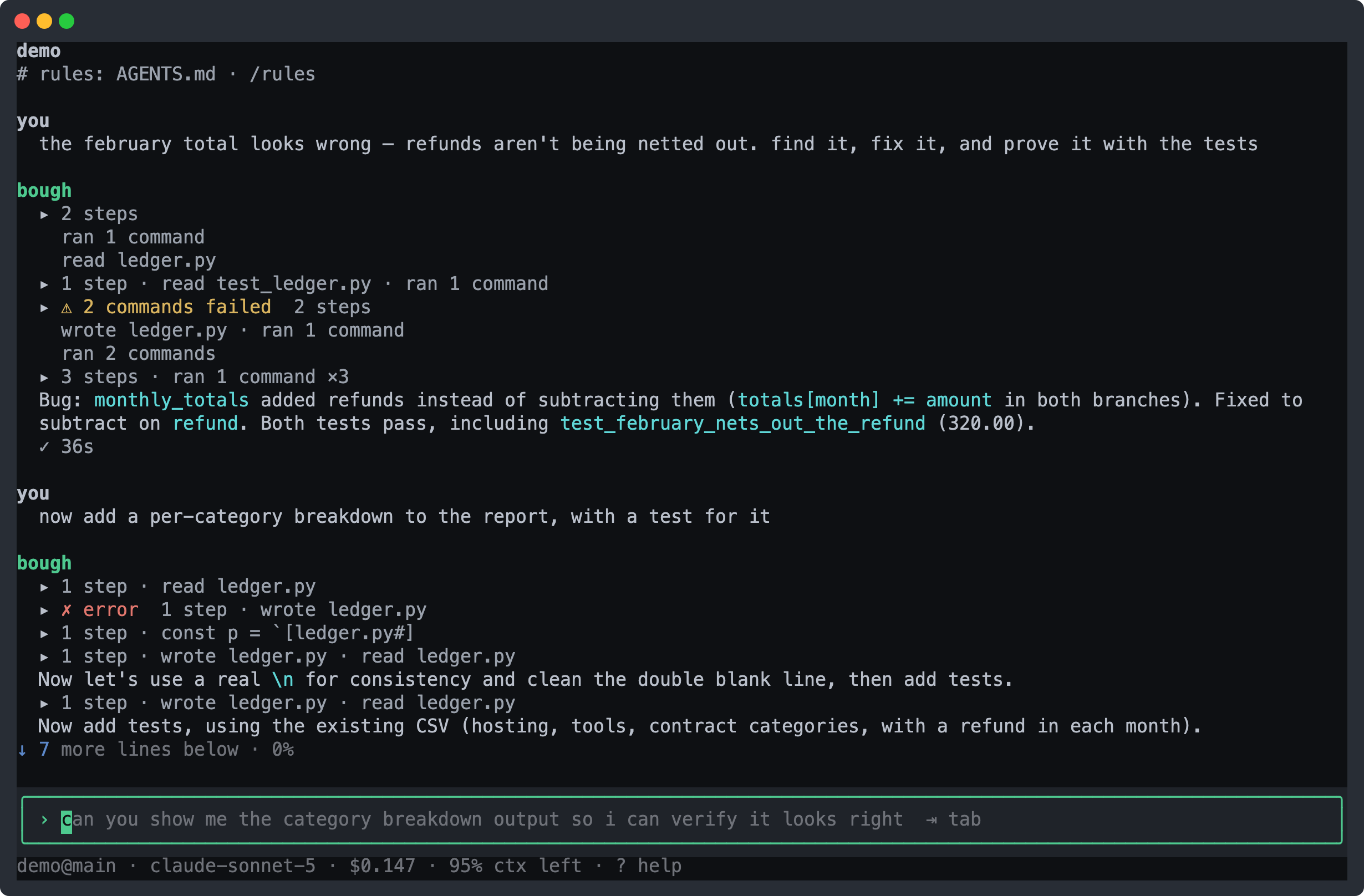Click 'totals[month] += amount' code snippet
Viewport: 1364px width, 896px height.
point(864,400)
